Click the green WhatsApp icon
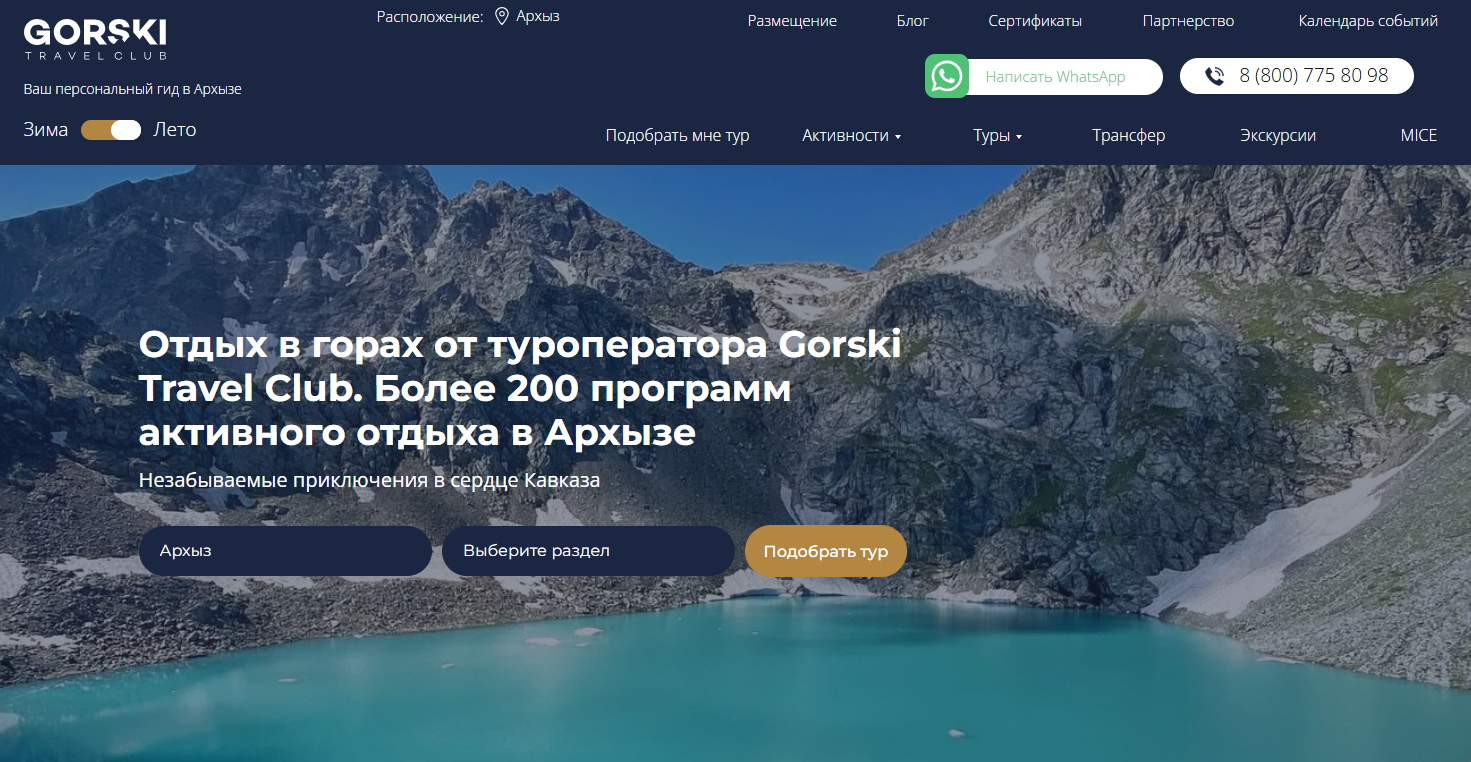Image resolution: width=1471 pixels, height=762 pixels. (947, 76)
